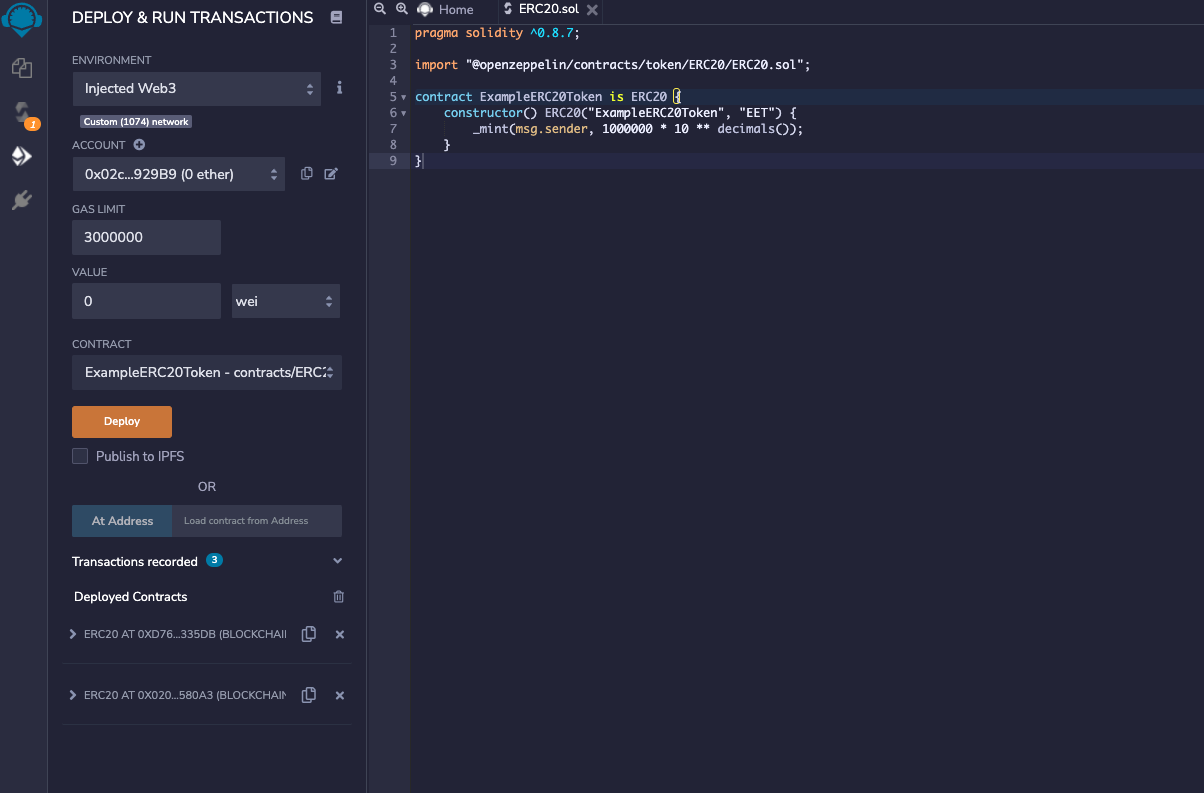Open the Remix home logo icon
This screenshot has height=793, width=1204.
(x=22, y=19)
